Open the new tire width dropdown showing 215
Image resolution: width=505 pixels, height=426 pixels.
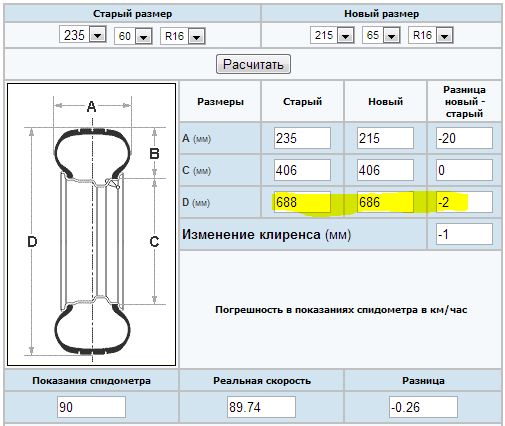[x=332, y=35]
